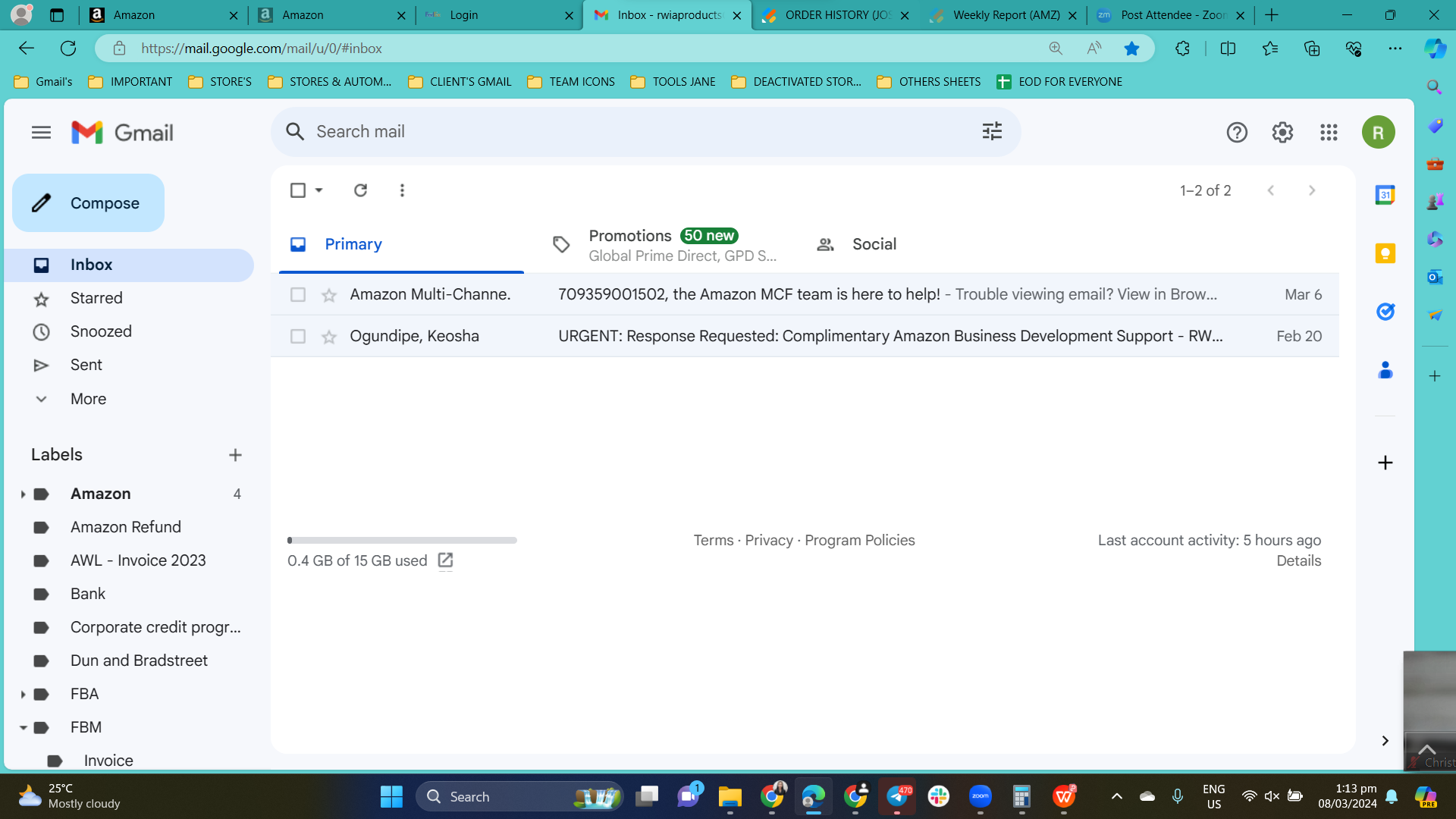Click the Search mail field

click(645, 132)
